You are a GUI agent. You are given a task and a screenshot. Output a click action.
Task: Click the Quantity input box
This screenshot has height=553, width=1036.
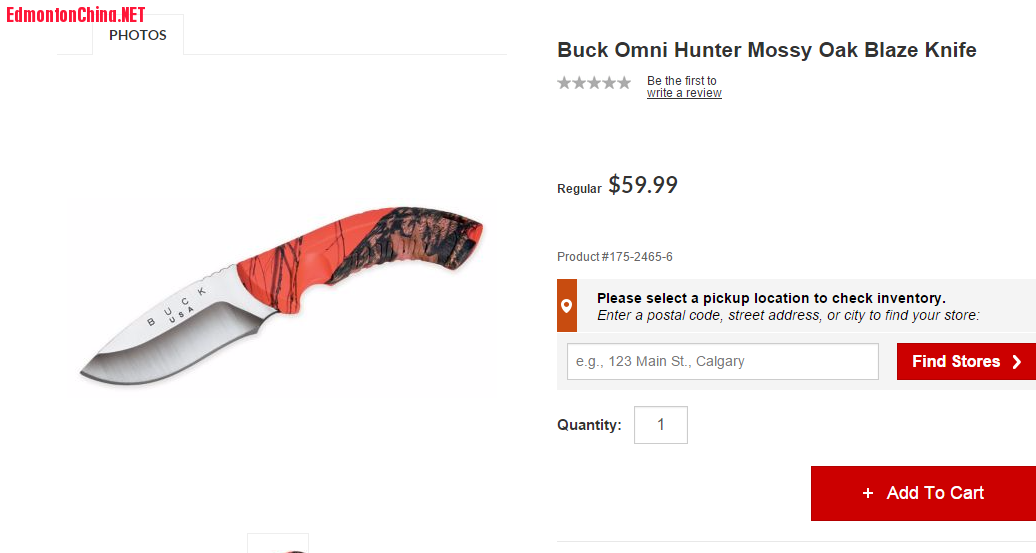660,425
